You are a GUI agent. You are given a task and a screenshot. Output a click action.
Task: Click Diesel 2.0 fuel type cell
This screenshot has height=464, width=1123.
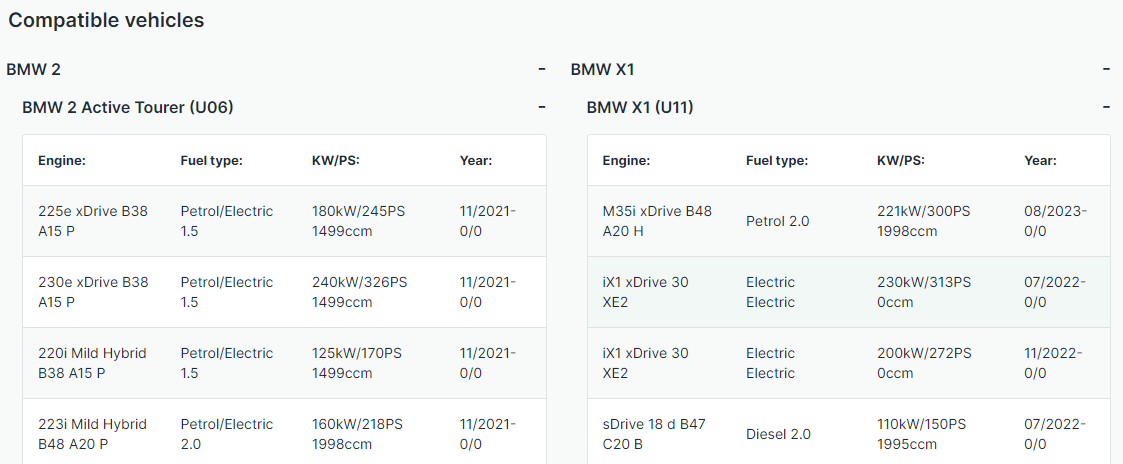pos(779,434)
